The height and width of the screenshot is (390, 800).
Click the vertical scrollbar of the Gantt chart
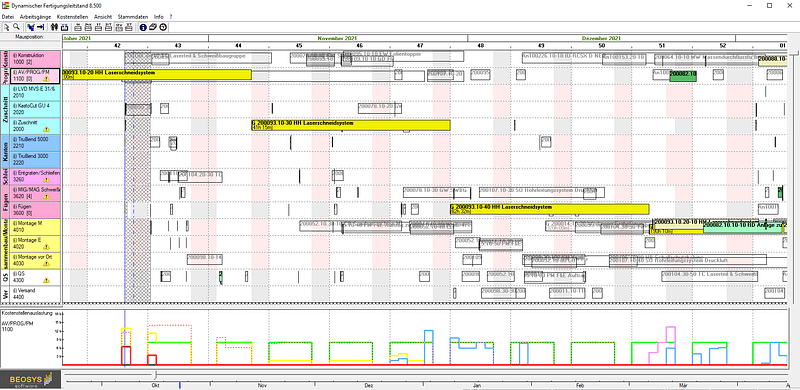pyautogui.click(x=794, y=176)
